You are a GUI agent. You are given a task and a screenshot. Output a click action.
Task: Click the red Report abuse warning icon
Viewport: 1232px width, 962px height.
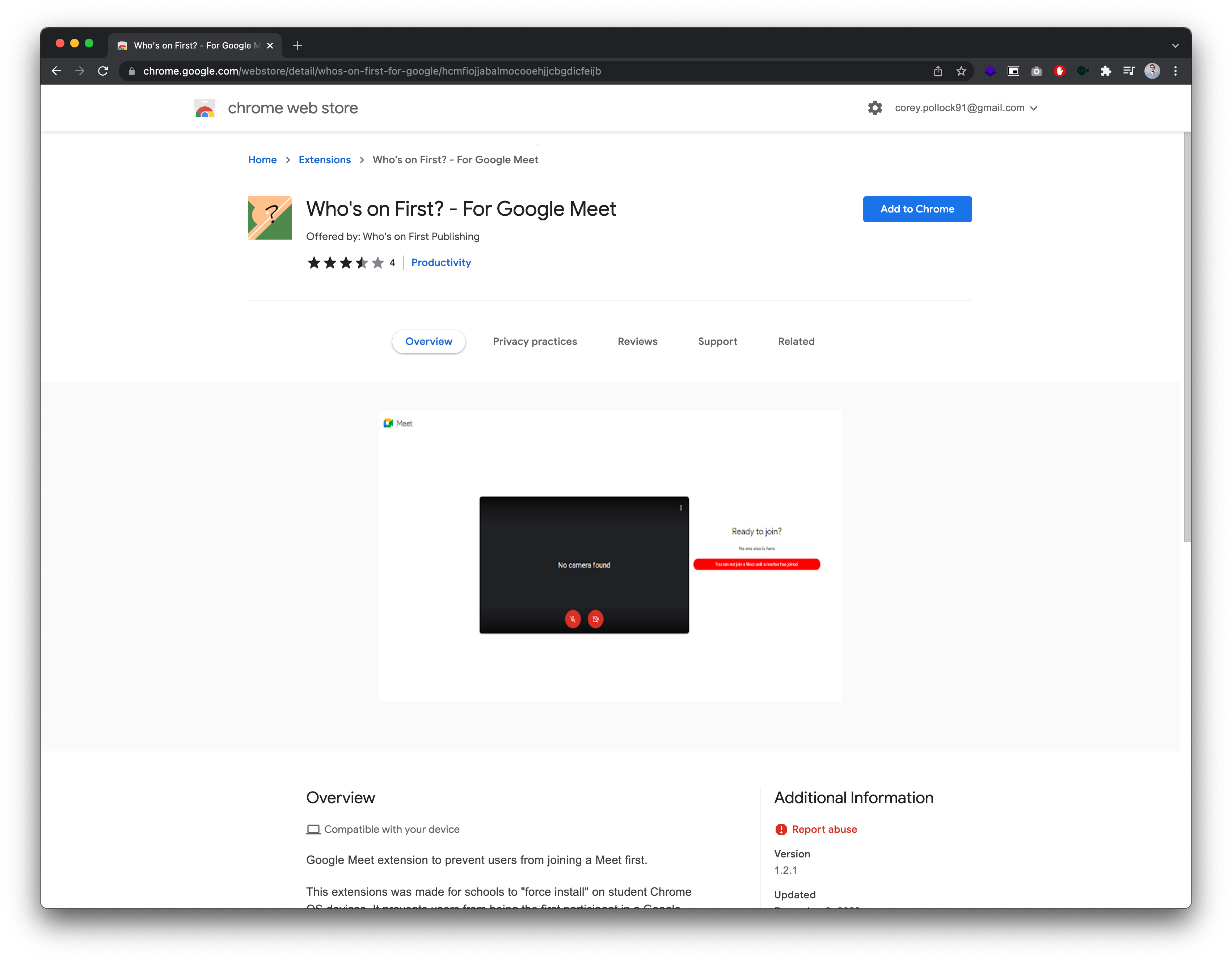click(x=781, y=829)
